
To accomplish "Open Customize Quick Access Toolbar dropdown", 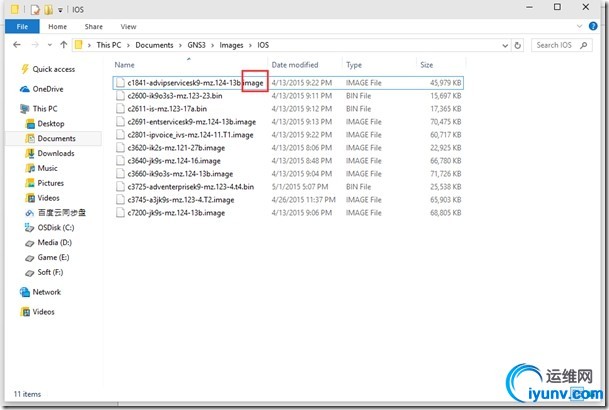I will (x=60, y=10).
